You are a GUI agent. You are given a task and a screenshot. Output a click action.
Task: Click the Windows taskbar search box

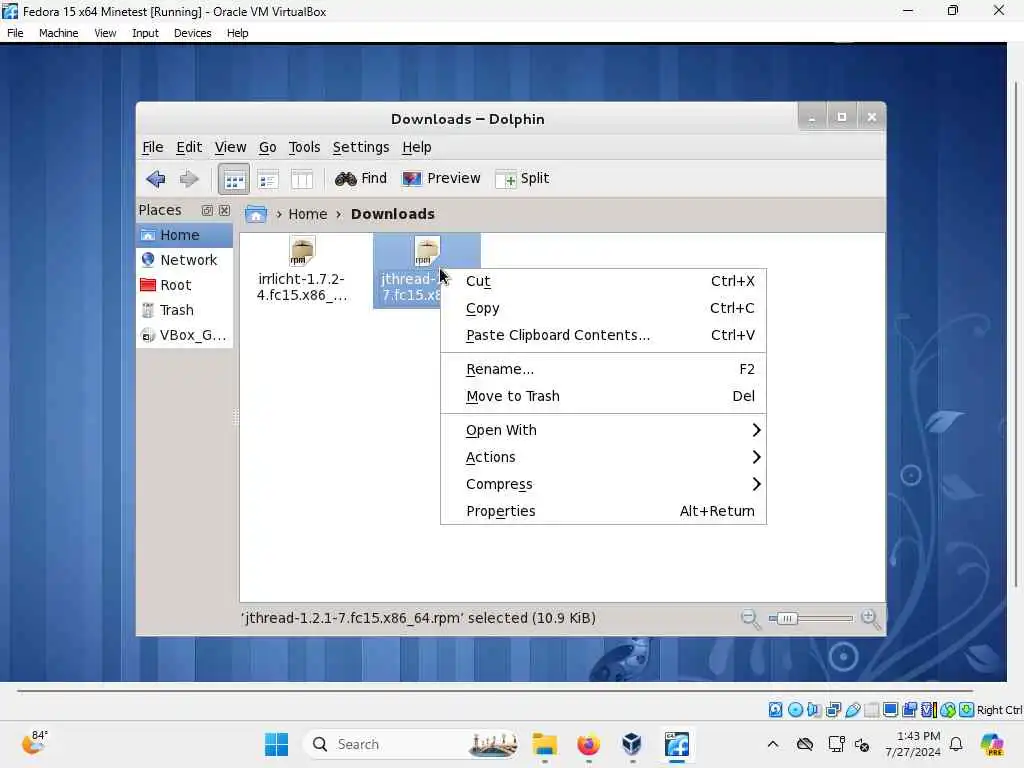[x=411, y=744]
